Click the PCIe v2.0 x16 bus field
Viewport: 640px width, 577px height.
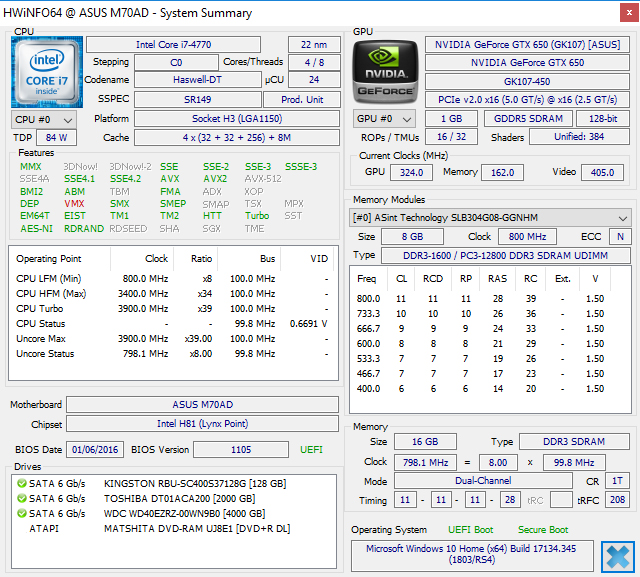(527, 100)
